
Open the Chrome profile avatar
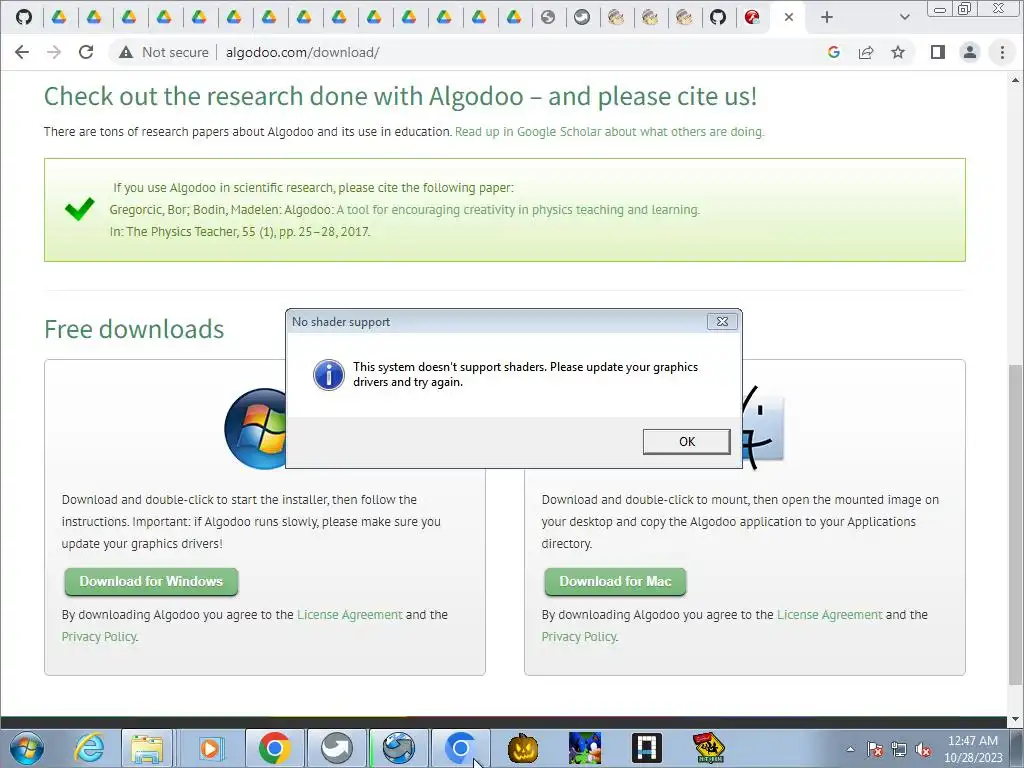(x=970, y=52)
